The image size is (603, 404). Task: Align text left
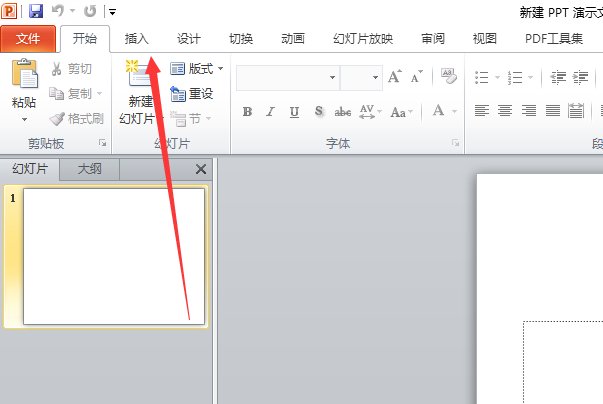pos(481,111)
